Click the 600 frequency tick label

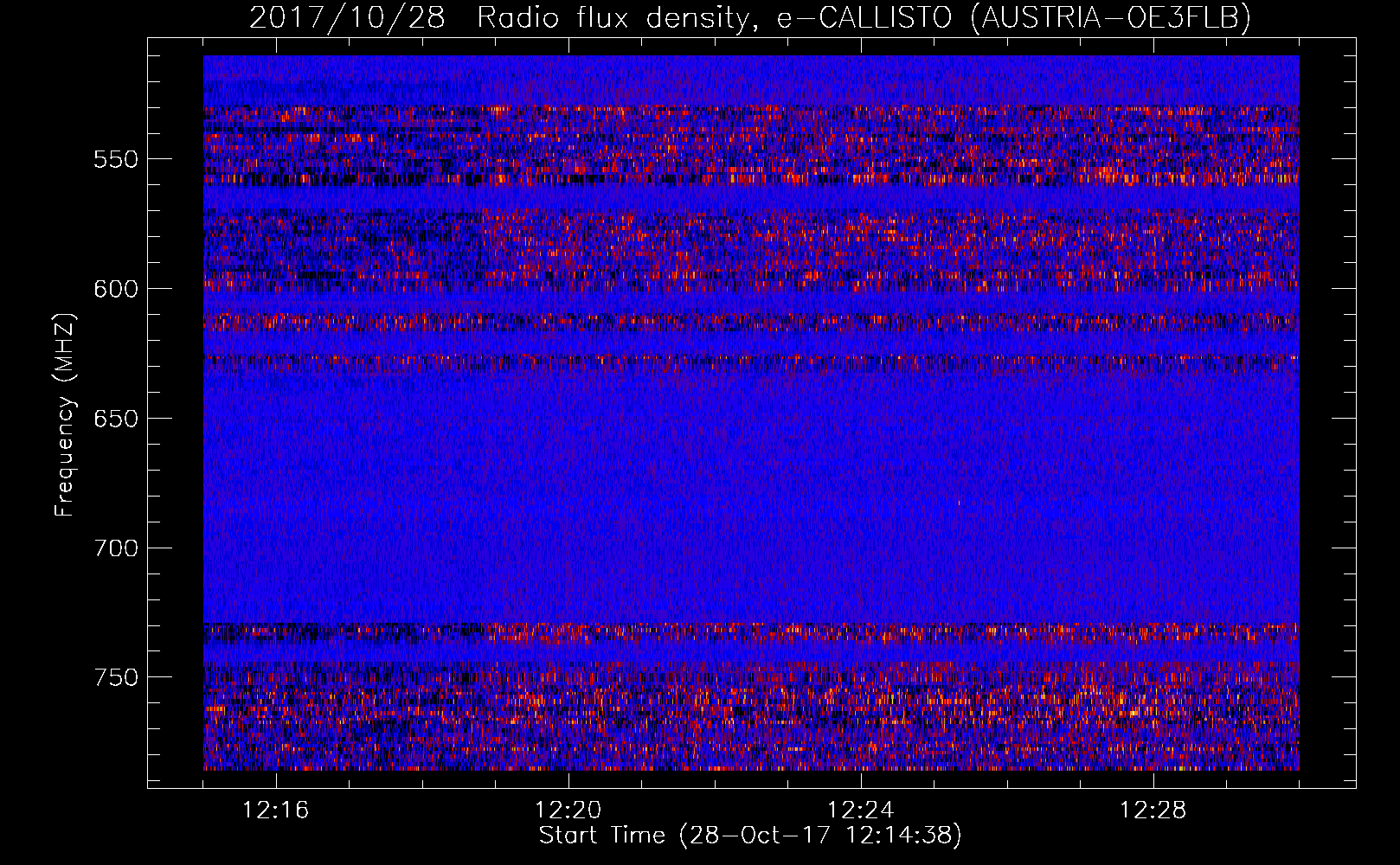tap(116, 289)
